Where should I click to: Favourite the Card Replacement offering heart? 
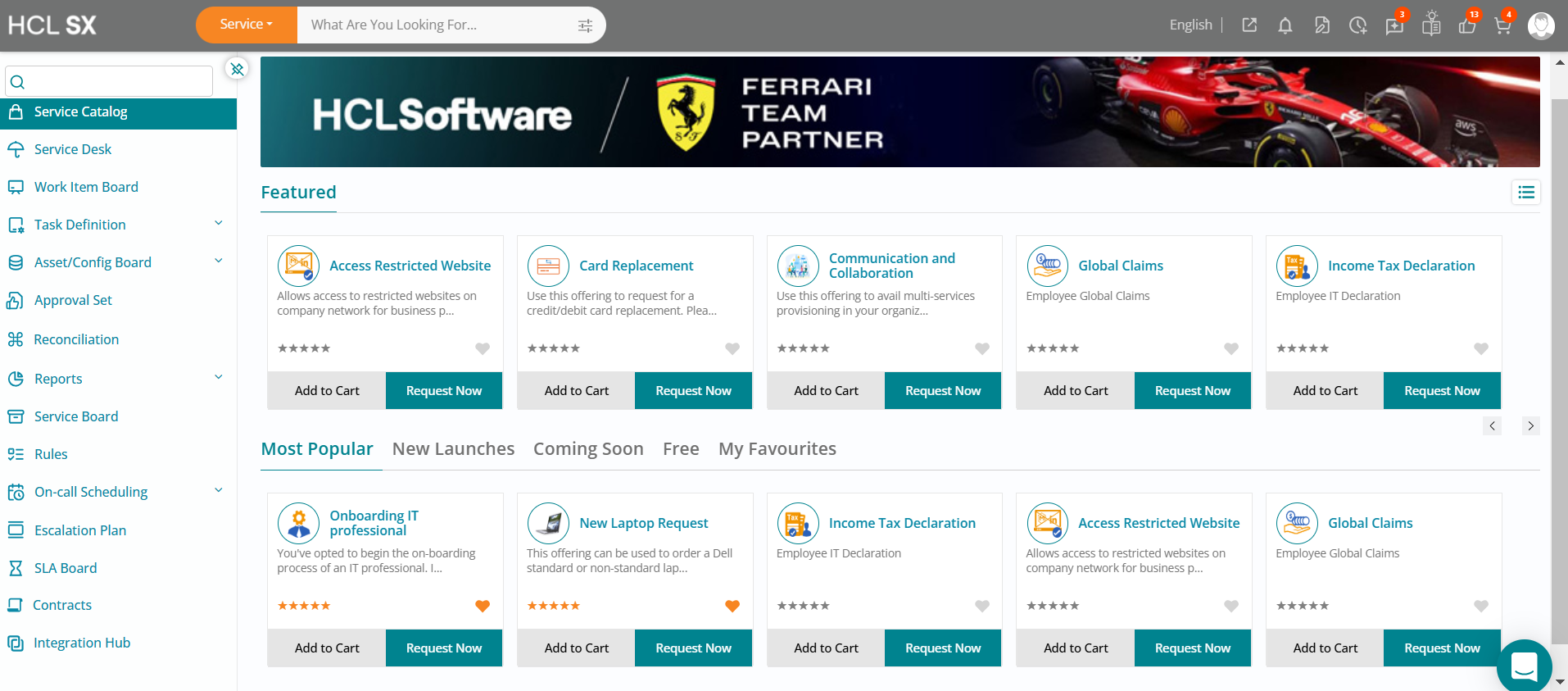pyautogui.click(x=732, y=348)
